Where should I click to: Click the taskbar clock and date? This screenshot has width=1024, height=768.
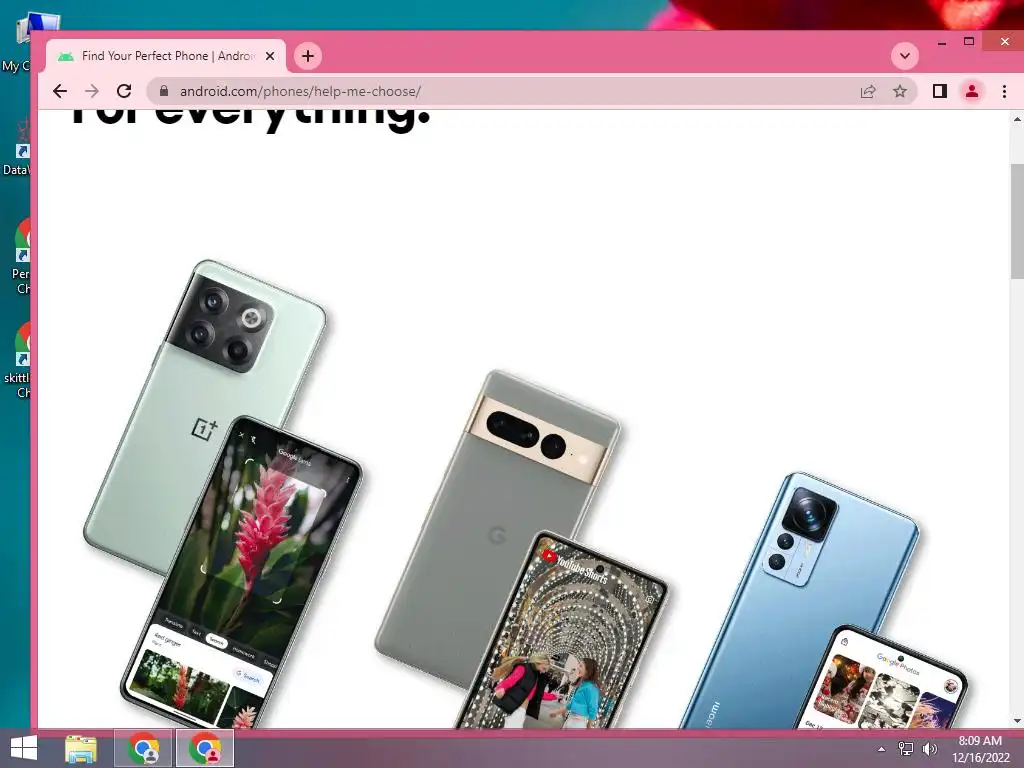(980, 749)
